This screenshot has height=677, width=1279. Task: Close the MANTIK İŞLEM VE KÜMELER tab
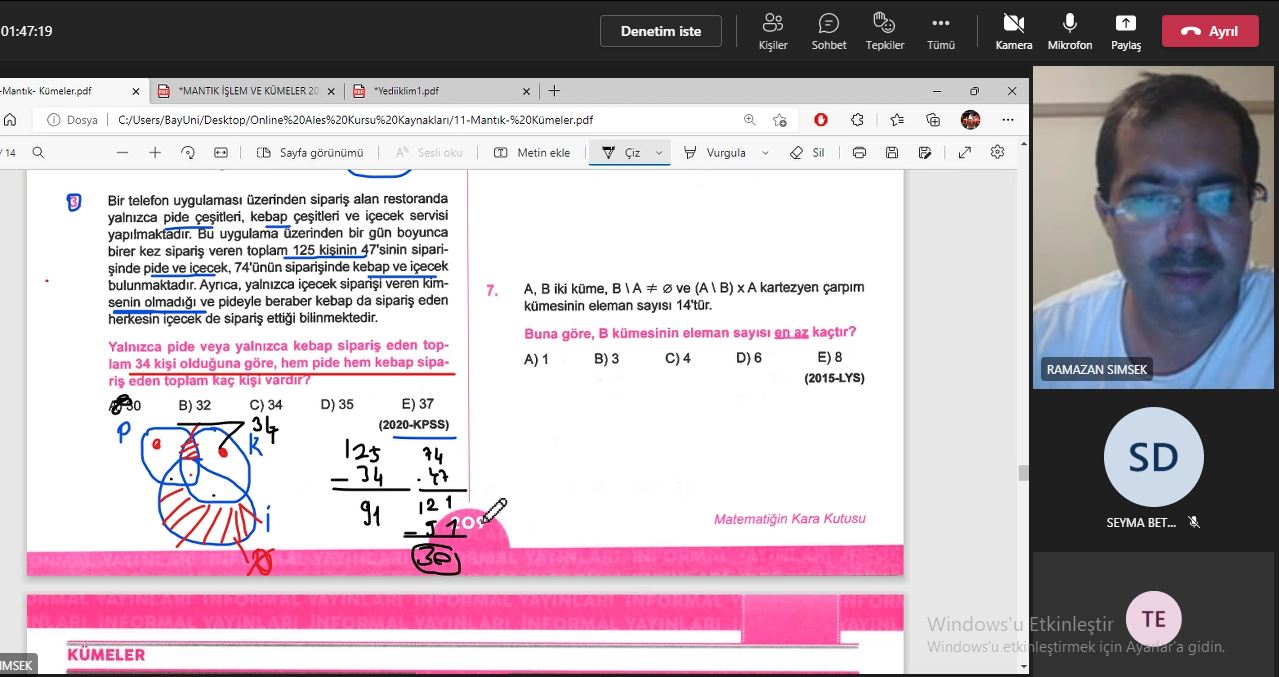(330, 91)
